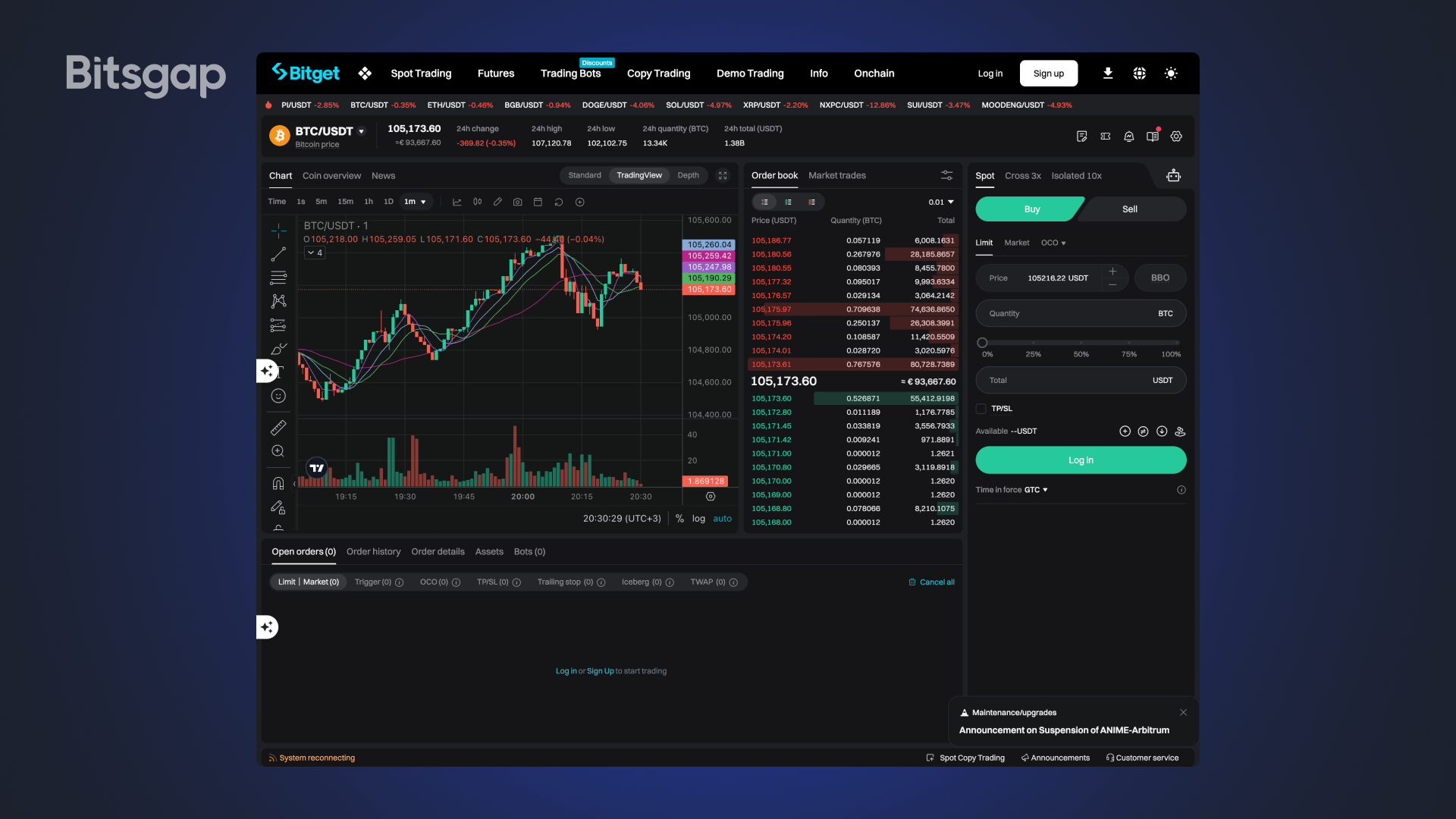This screenshot has height=819, width=1456.
Task: Open Customer service link in footer
Action: coord(1142,758)
